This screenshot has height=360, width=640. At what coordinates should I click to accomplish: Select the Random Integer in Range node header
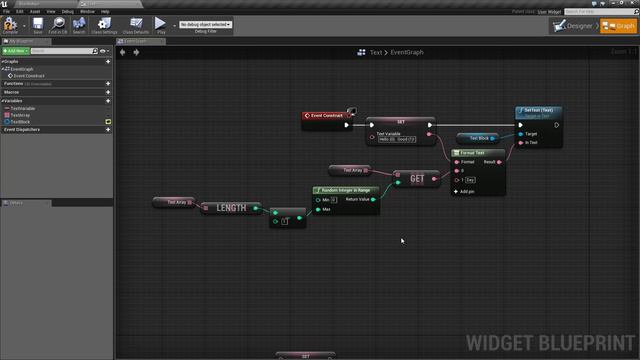coord(346,190)
